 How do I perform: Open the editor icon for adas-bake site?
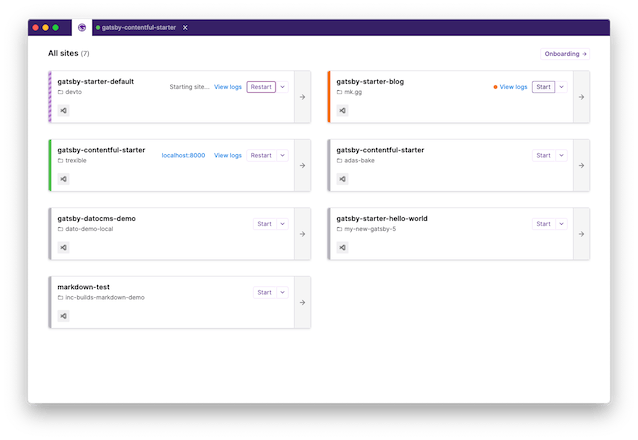point(343,179)
